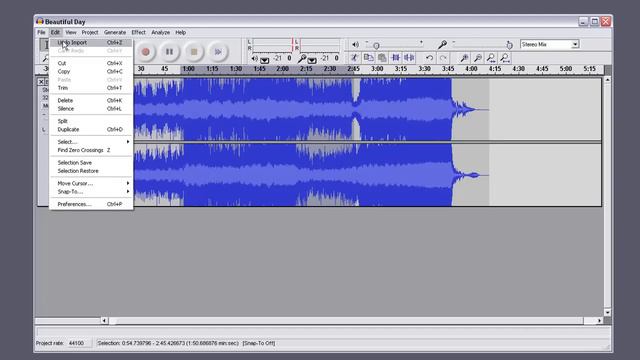Click the recording meter microphone icon

tap(302, 59)
